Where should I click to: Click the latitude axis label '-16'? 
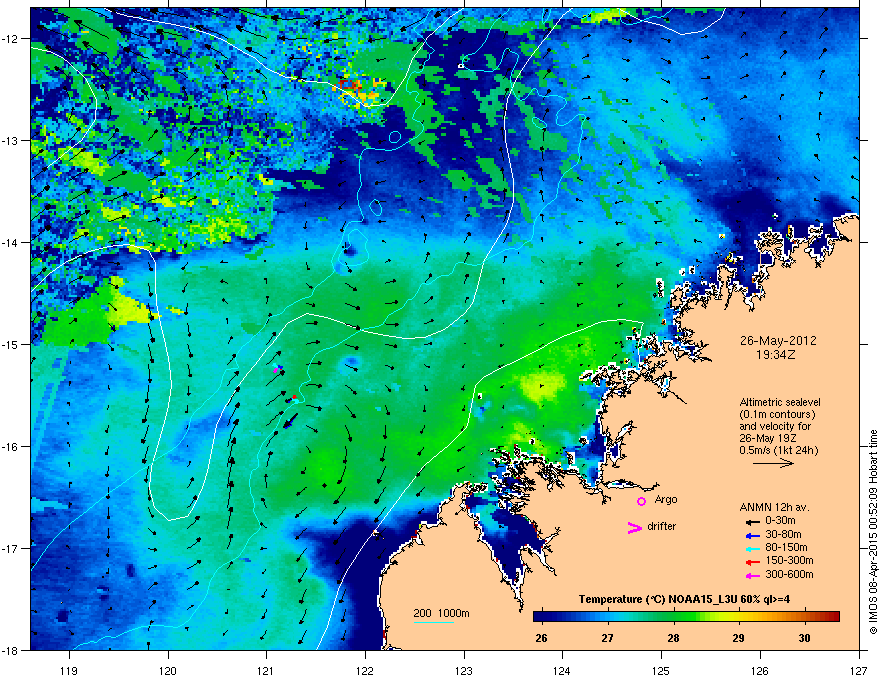(x=11, y=447)
